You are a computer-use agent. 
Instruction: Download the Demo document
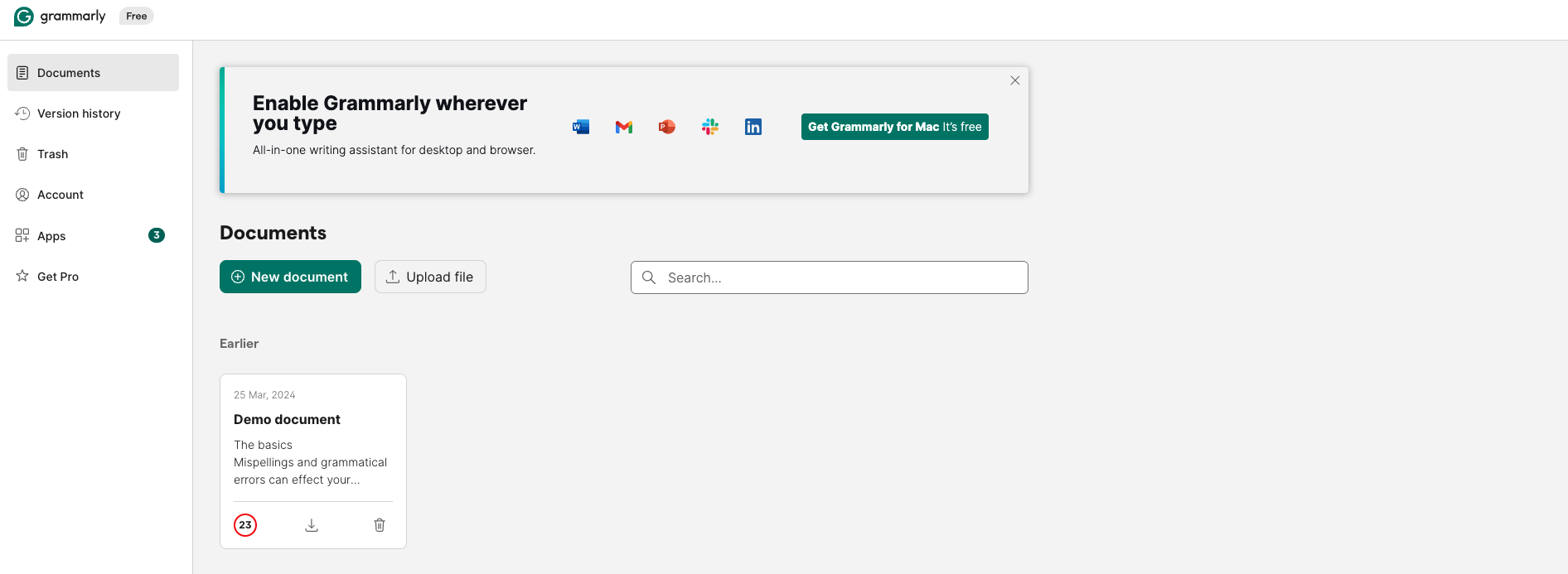312,525
